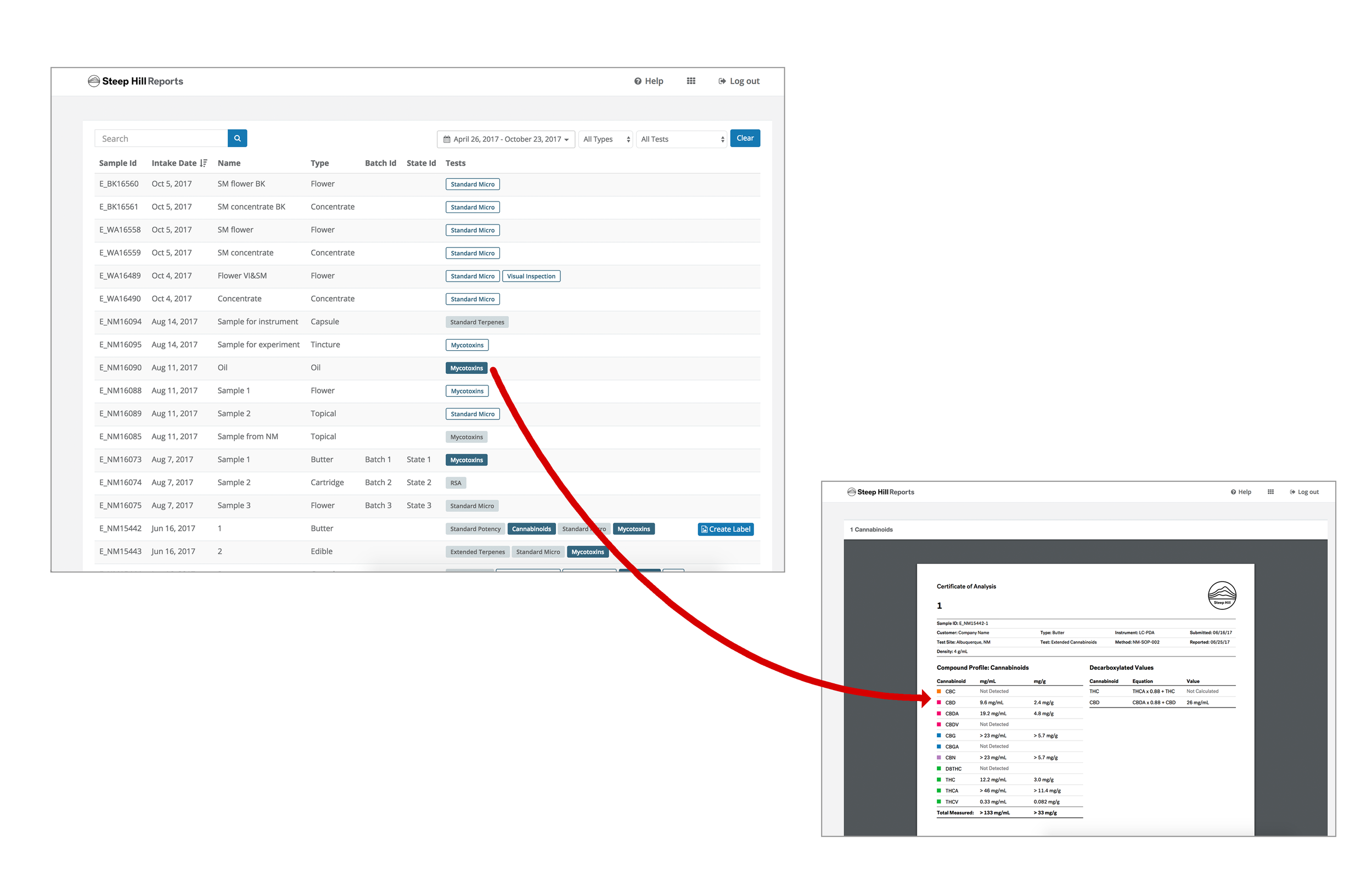Click Help in the report viewer window
This screenshot has height=875, width=1372.
click(1241, 492)
